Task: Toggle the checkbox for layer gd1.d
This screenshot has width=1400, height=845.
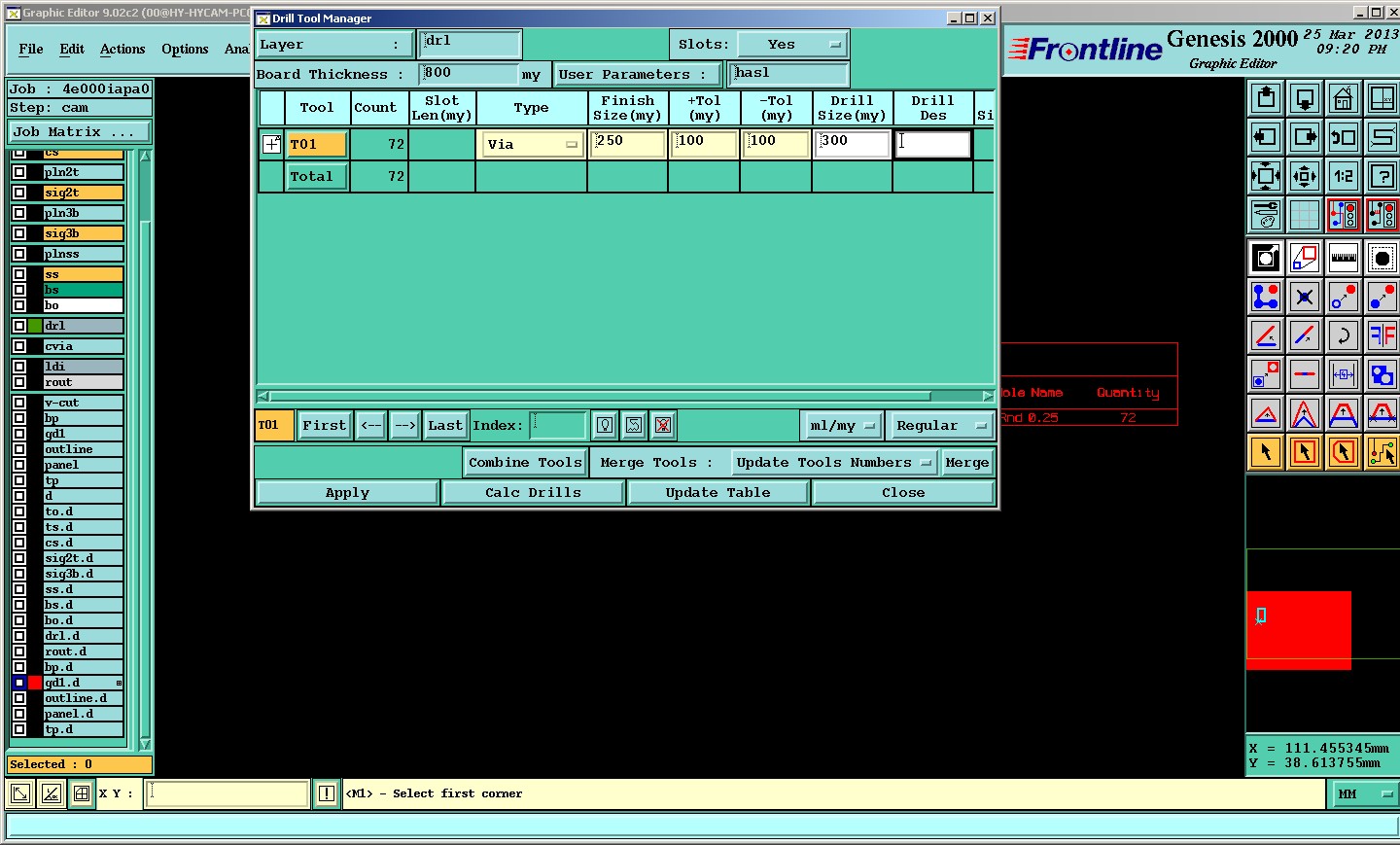Action: pyautogui.click(x=19, y=683)
